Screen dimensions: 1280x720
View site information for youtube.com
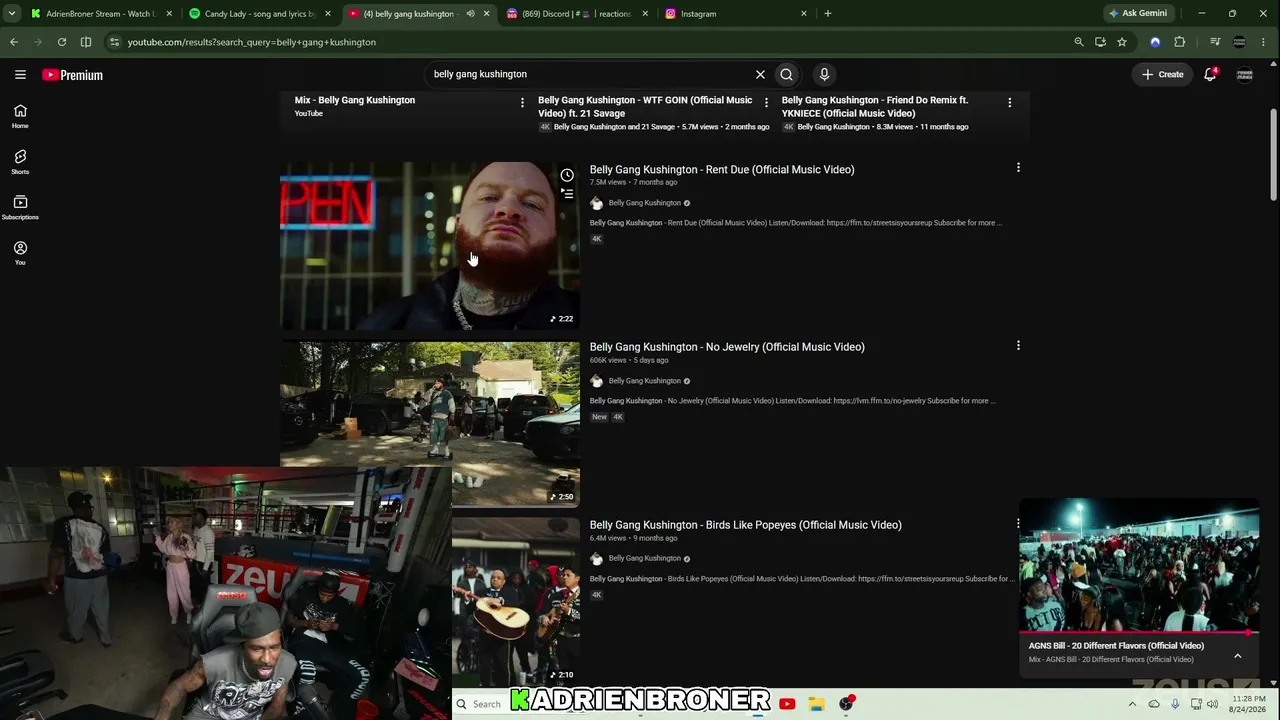pyautogui.click(x=114, y=42)
